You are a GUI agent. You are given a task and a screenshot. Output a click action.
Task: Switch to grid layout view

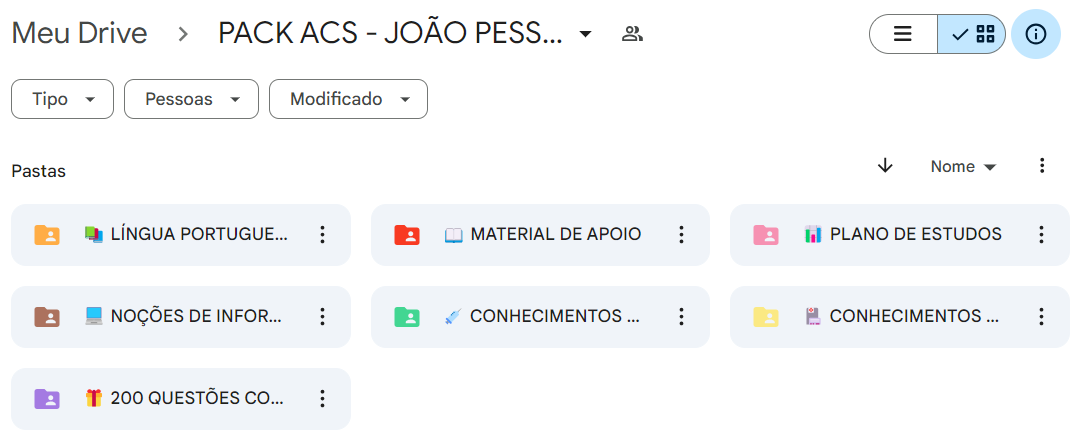(x=973, y=34)
